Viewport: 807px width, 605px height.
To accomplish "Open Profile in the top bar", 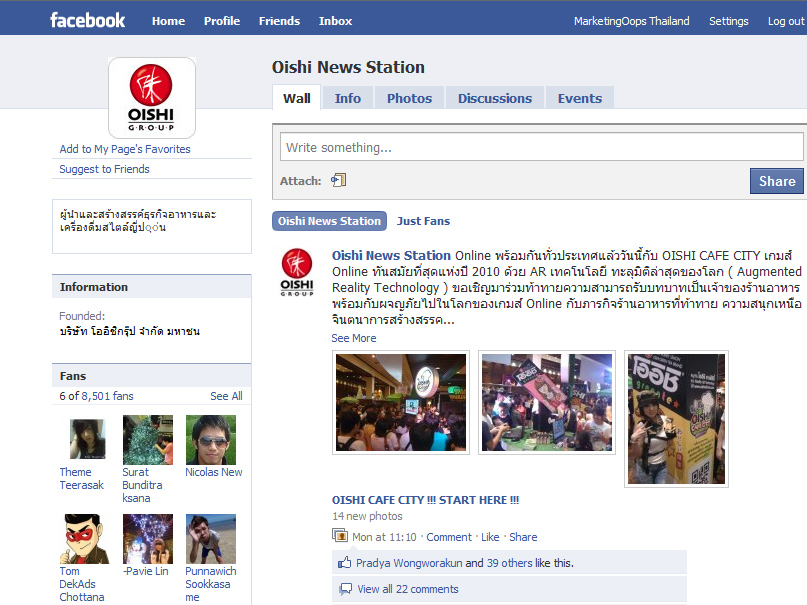I will pos(222,21).
